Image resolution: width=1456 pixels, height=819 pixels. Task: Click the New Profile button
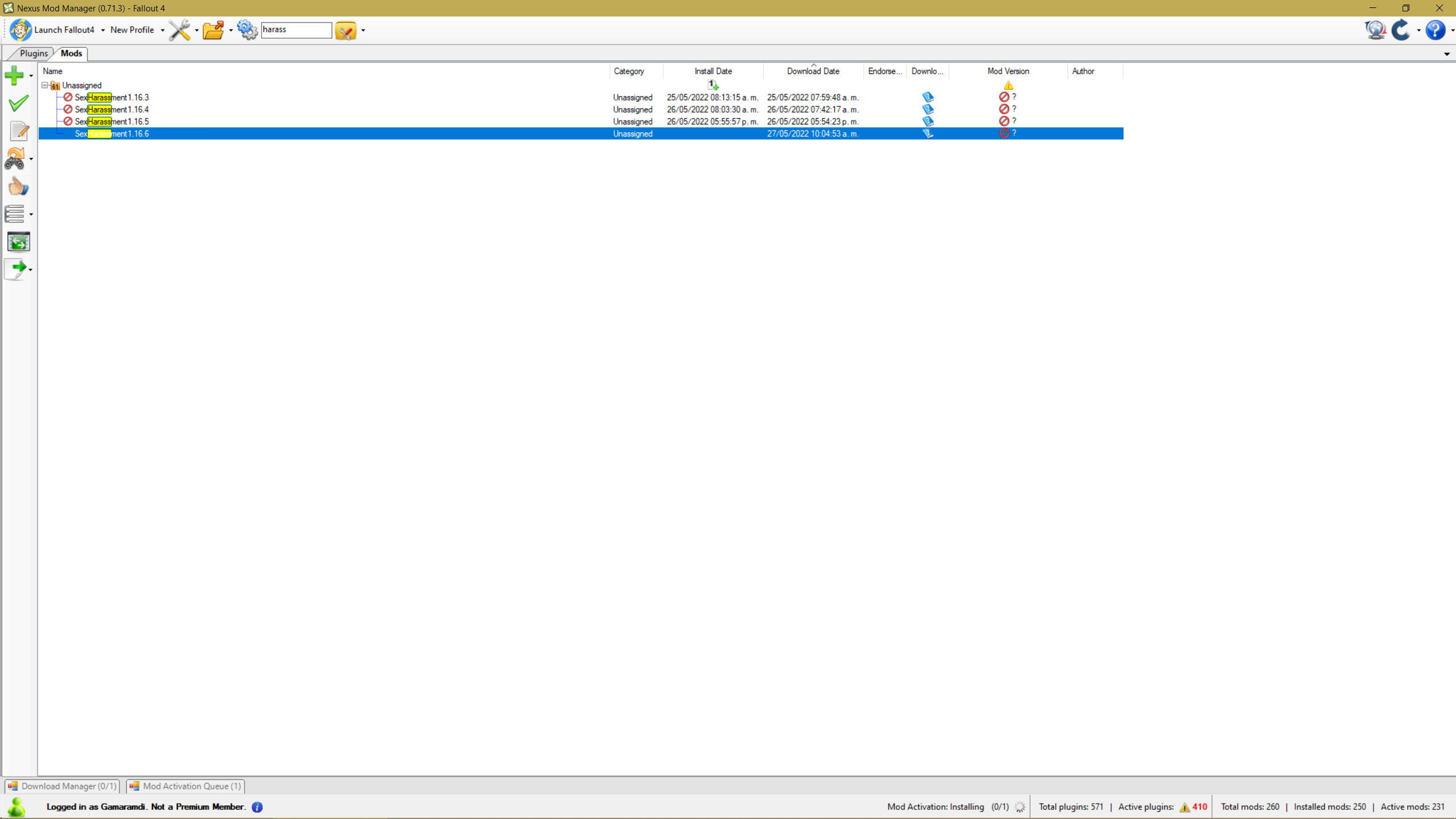coord(133,30)
